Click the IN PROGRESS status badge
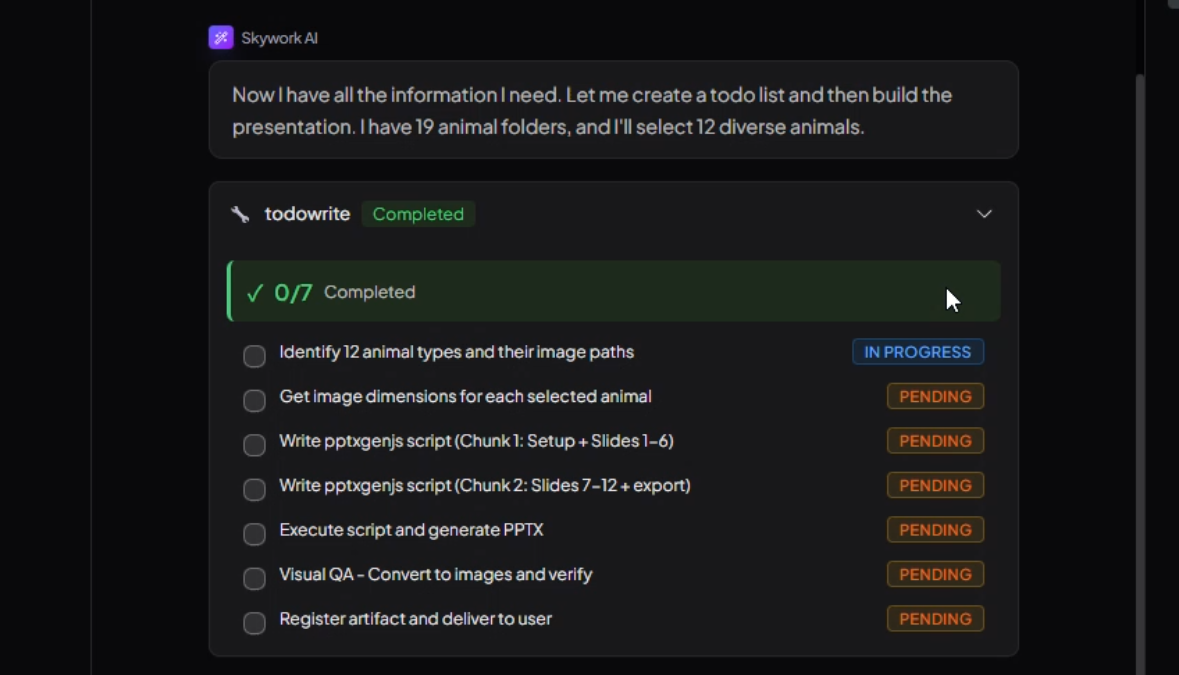 point(918,352)
